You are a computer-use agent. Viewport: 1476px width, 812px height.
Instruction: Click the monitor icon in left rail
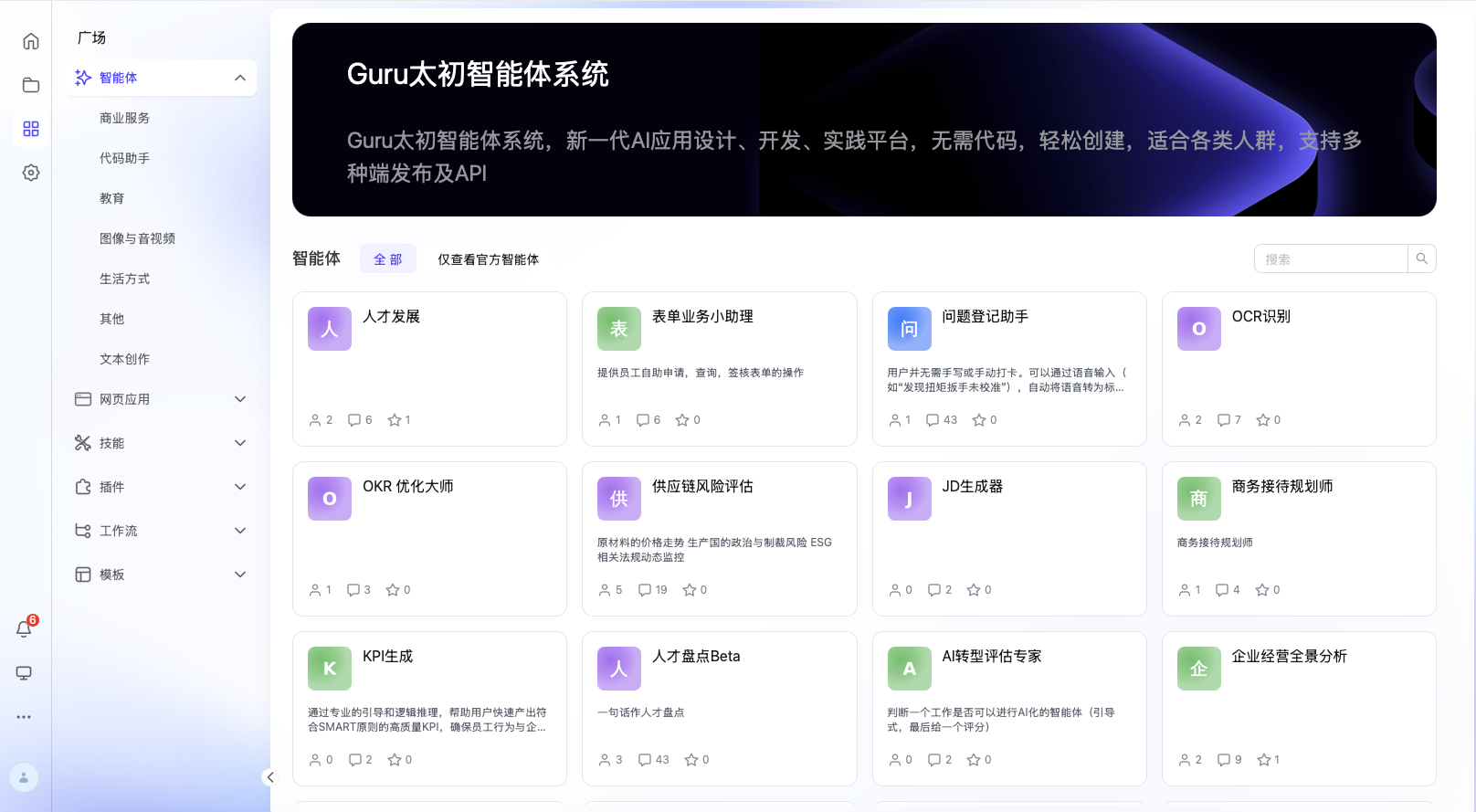(24, 673)
